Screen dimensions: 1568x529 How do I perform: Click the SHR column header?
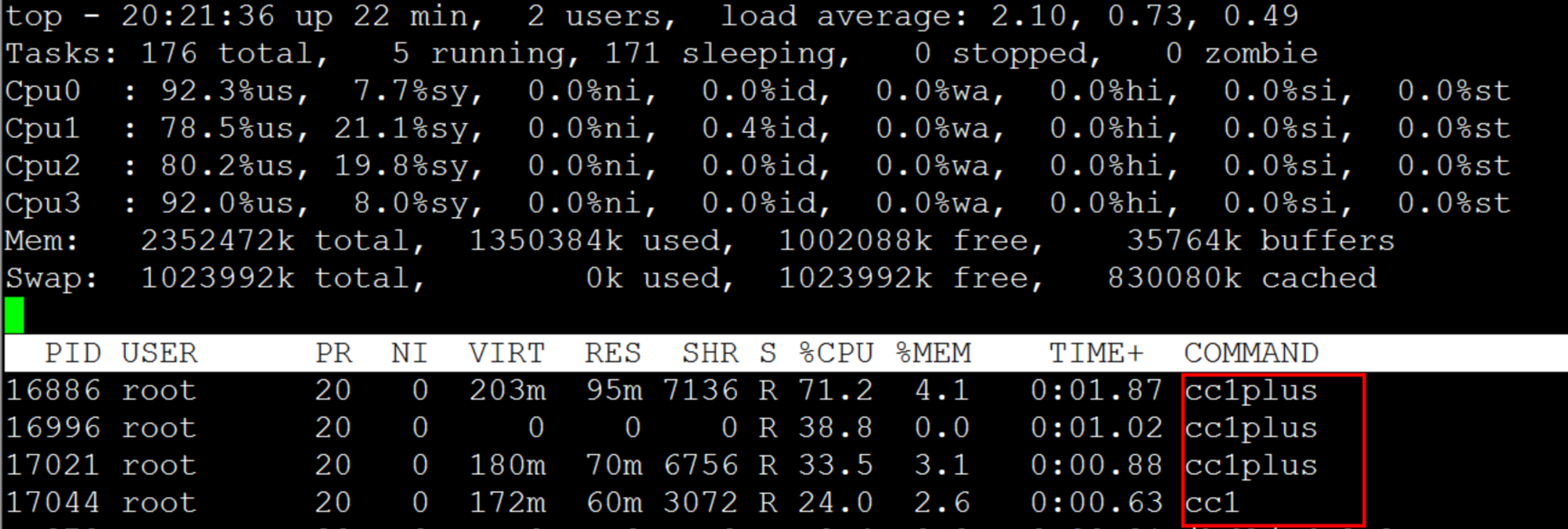click(x=711, y=353)
